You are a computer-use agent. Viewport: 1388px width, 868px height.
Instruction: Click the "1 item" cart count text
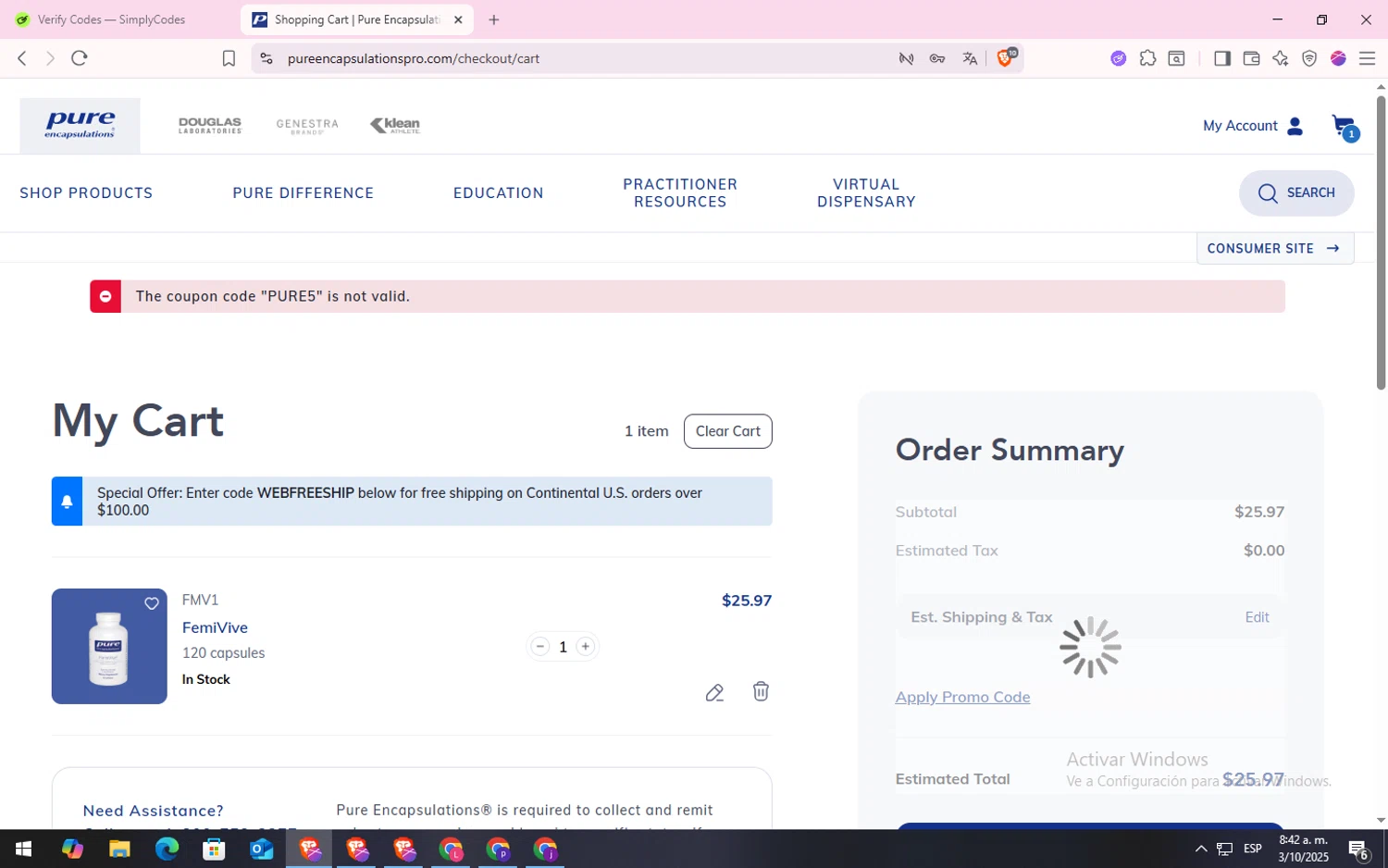click(x=646, y=431)
